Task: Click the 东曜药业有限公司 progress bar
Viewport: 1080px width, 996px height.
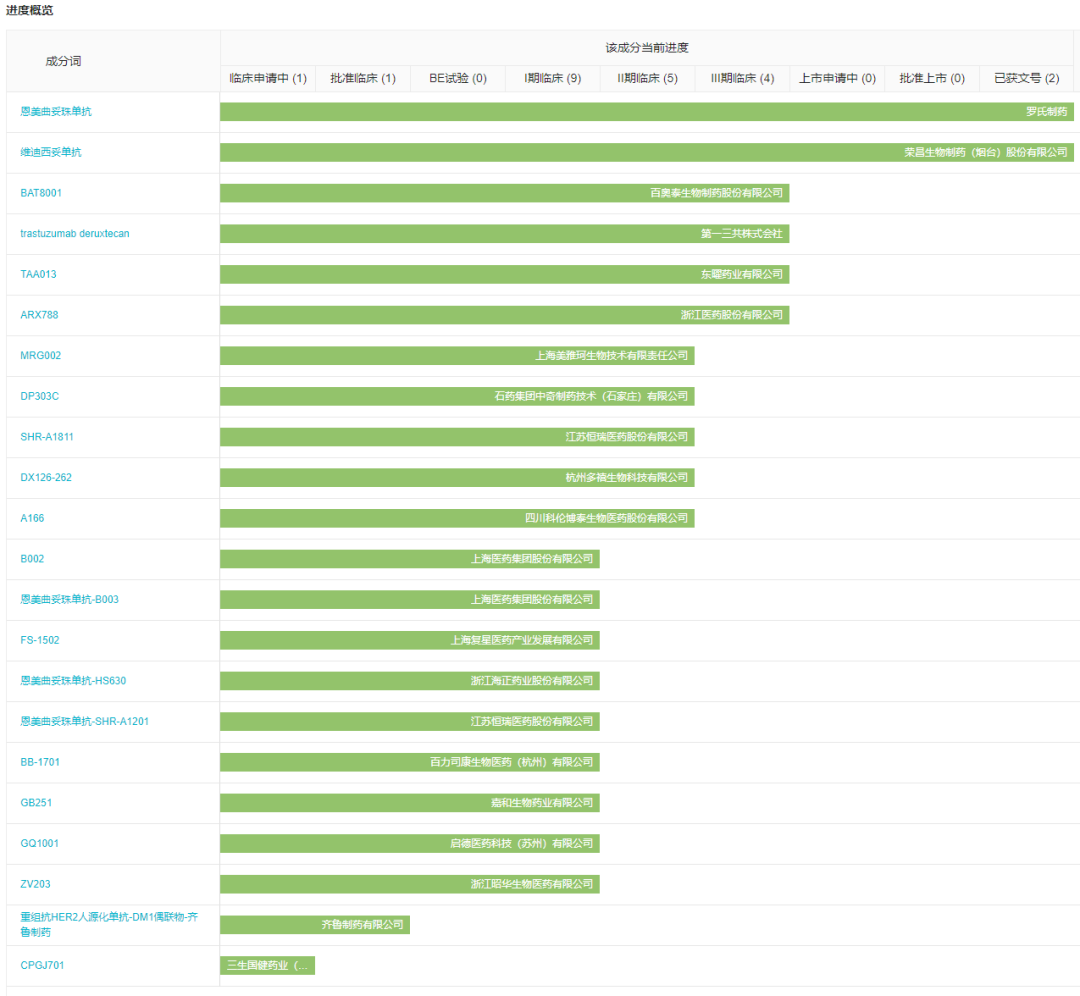Action: [505, 274]
